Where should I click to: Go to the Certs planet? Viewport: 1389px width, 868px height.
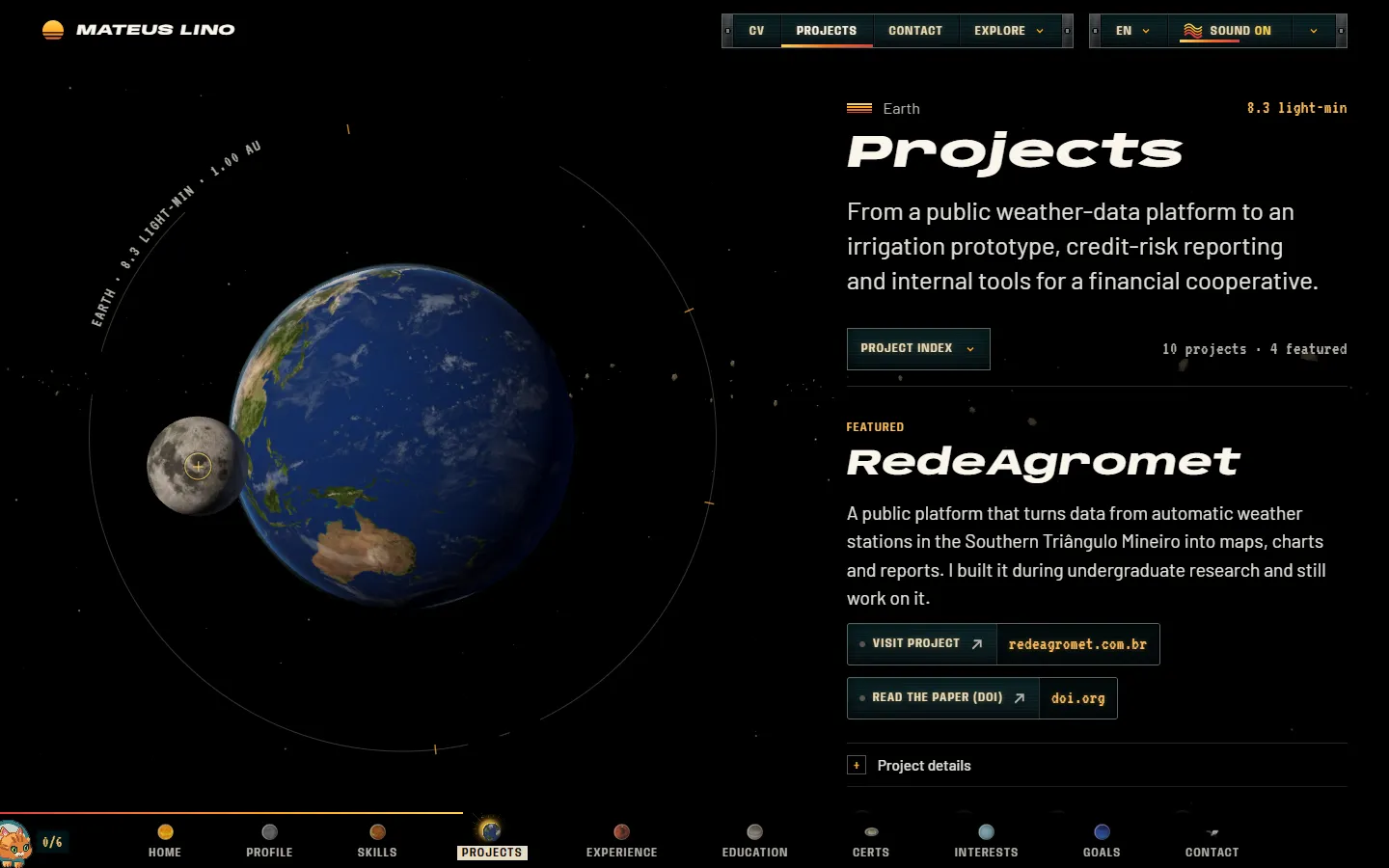[x=871, y=840]
